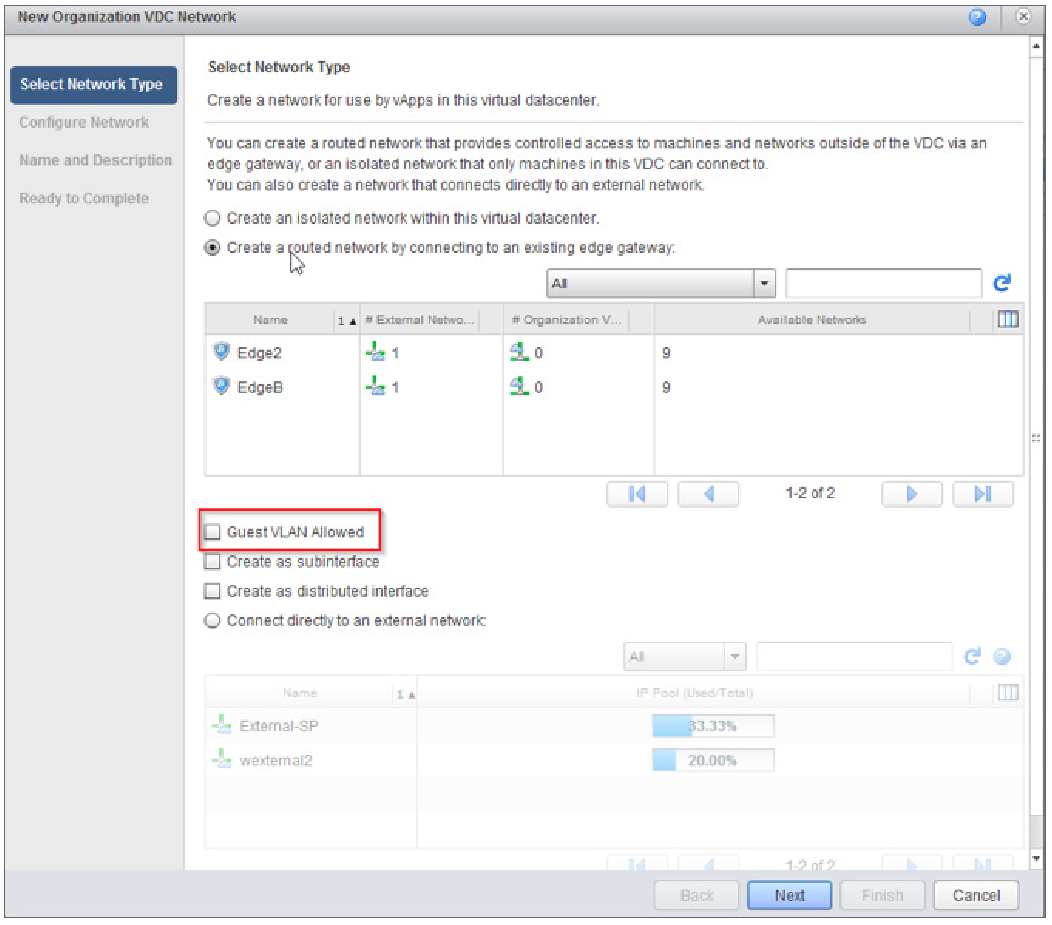This screenshot has width=1052, height=925.
Task: Open the column chooser for the external networks table
Action: (1008, 692)
